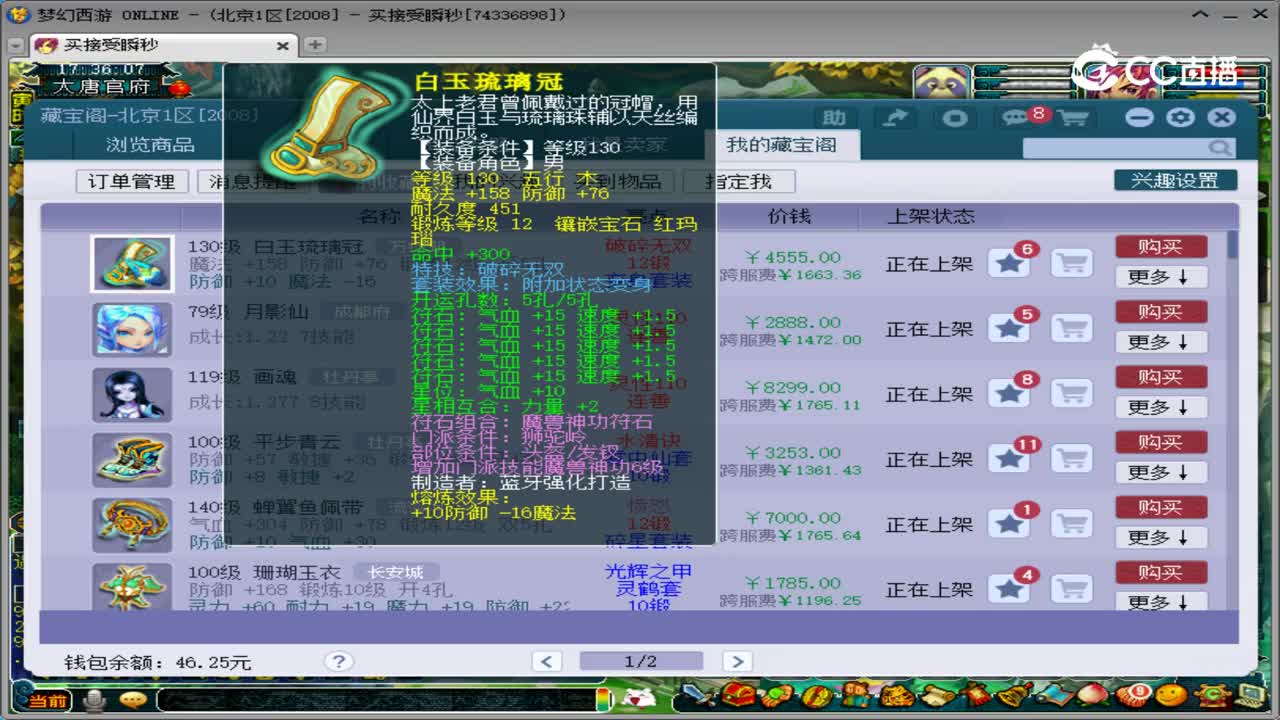Buy the 平步青云 shoes with 购买 button
The image size is (1280, 720).
1161,442
